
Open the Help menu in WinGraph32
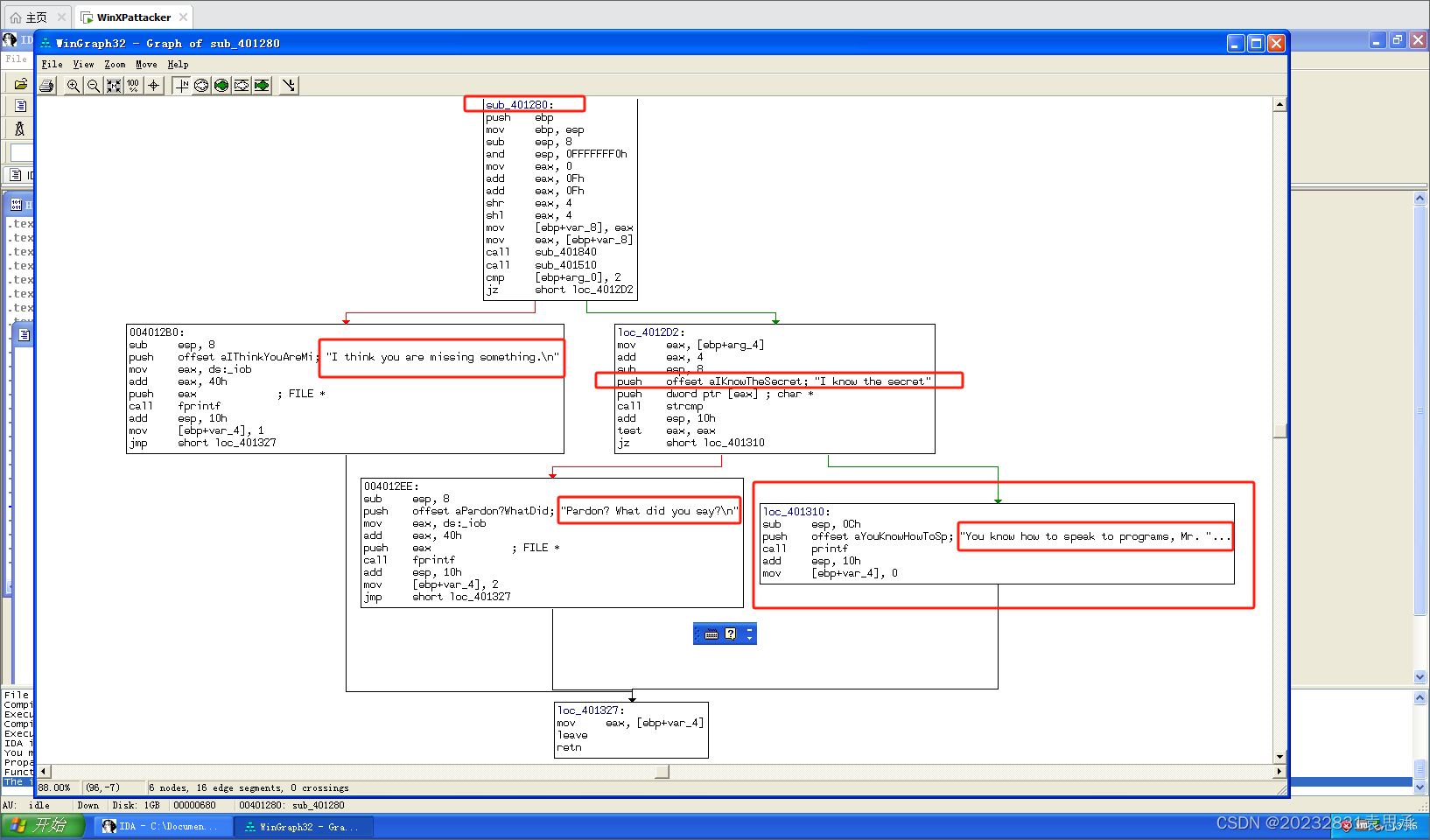178,65
